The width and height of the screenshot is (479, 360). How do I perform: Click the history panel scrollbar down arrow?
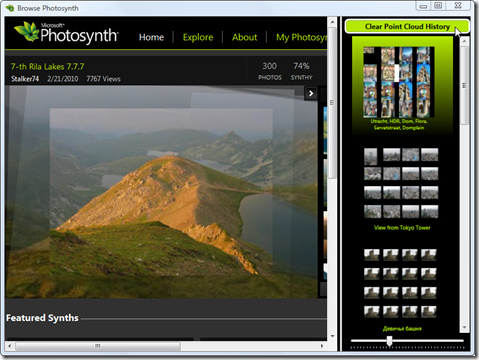pyautogui.click(x=464, y=328)
